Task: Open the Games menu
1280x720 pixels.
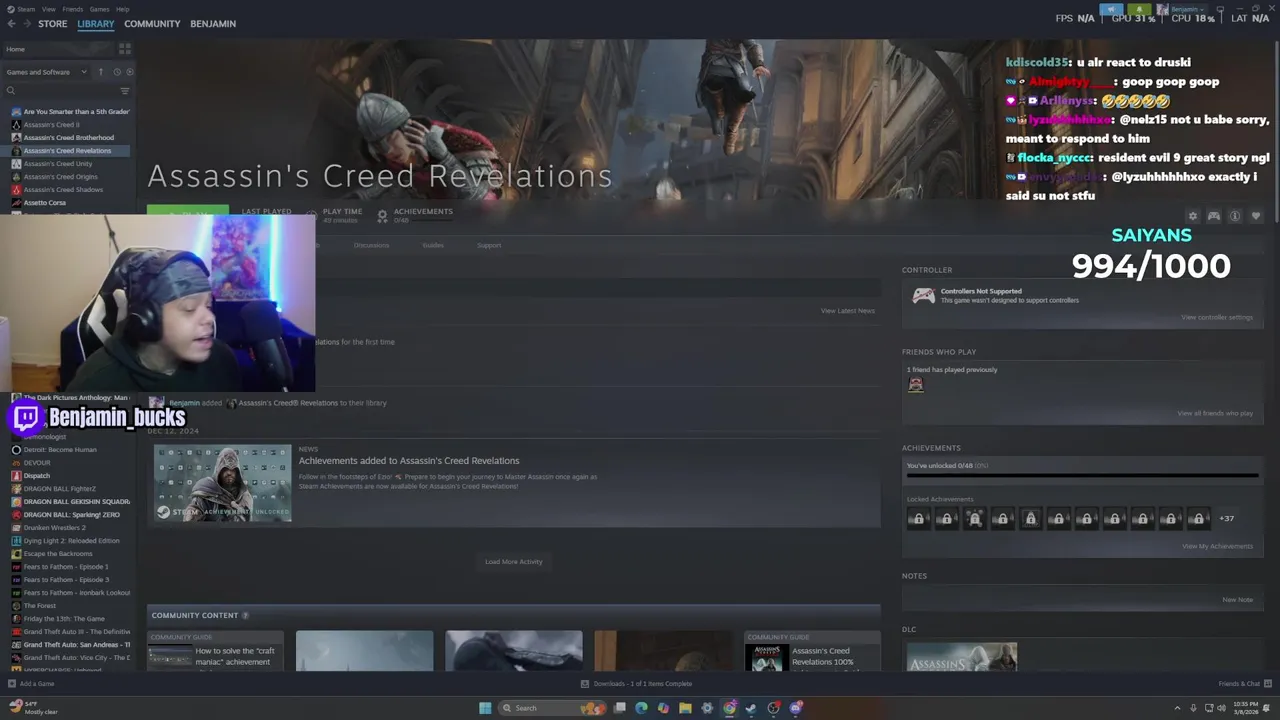Action: [x=99, y=9]
